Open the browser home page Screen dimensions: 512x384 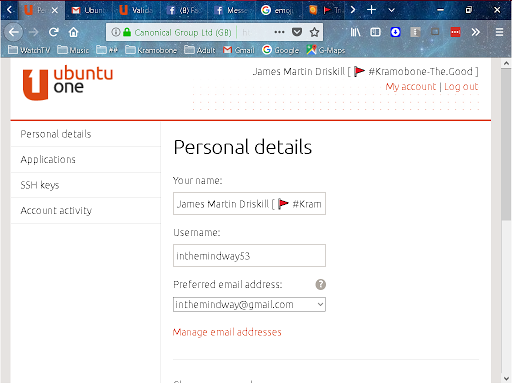coord(73,32)
